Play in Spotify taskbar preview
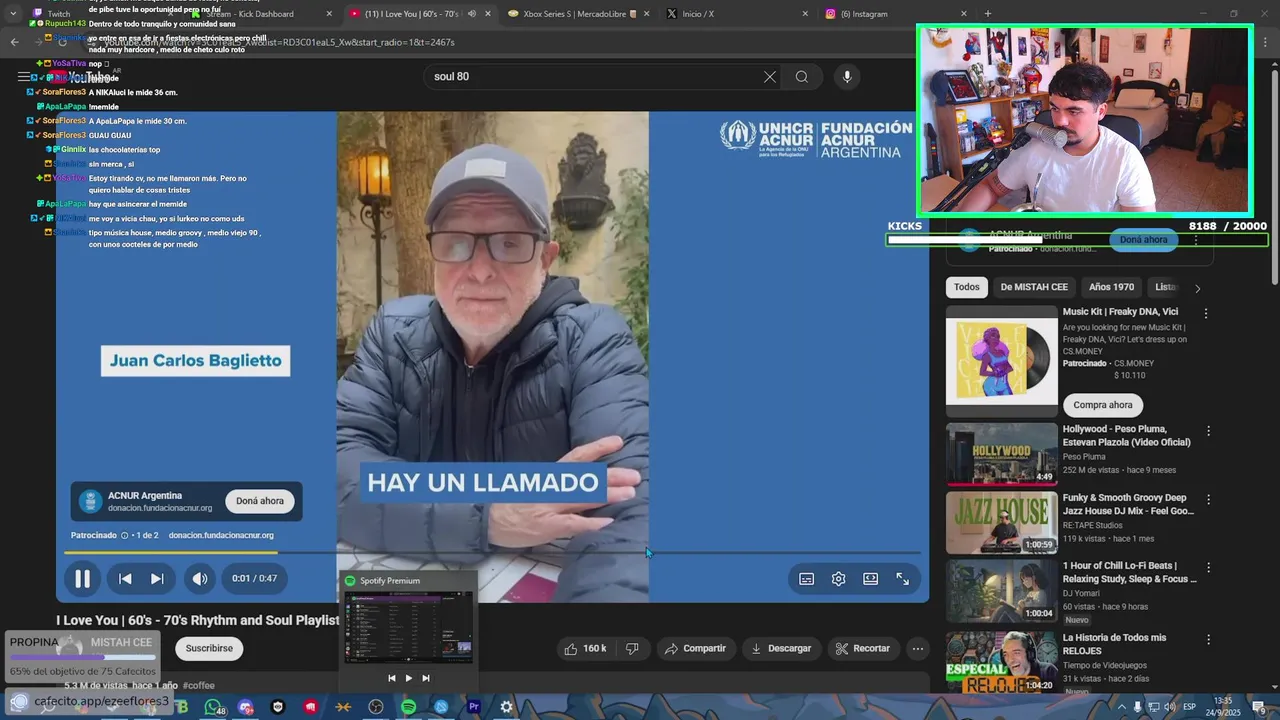The width and height of the screenshot is (1280, 720). point(408,678)
